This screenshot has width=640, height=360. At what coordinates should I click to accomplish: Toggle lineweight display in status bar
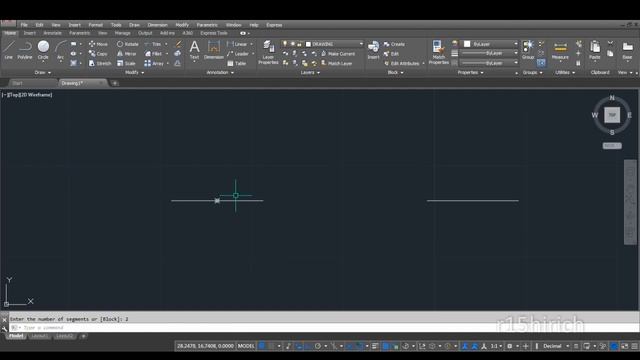375,346
